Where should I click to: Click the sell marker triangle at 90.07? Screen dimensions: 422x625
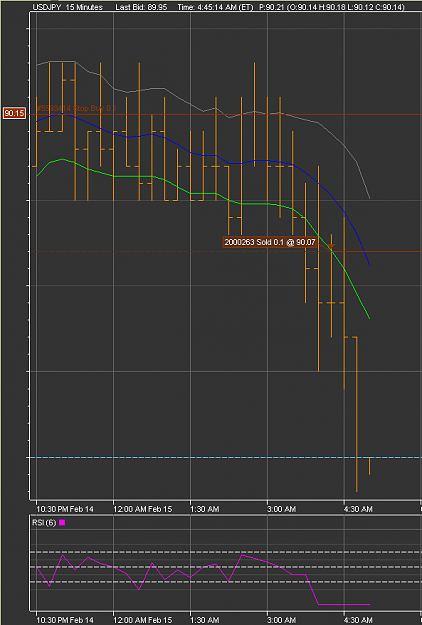coord(331,246)
